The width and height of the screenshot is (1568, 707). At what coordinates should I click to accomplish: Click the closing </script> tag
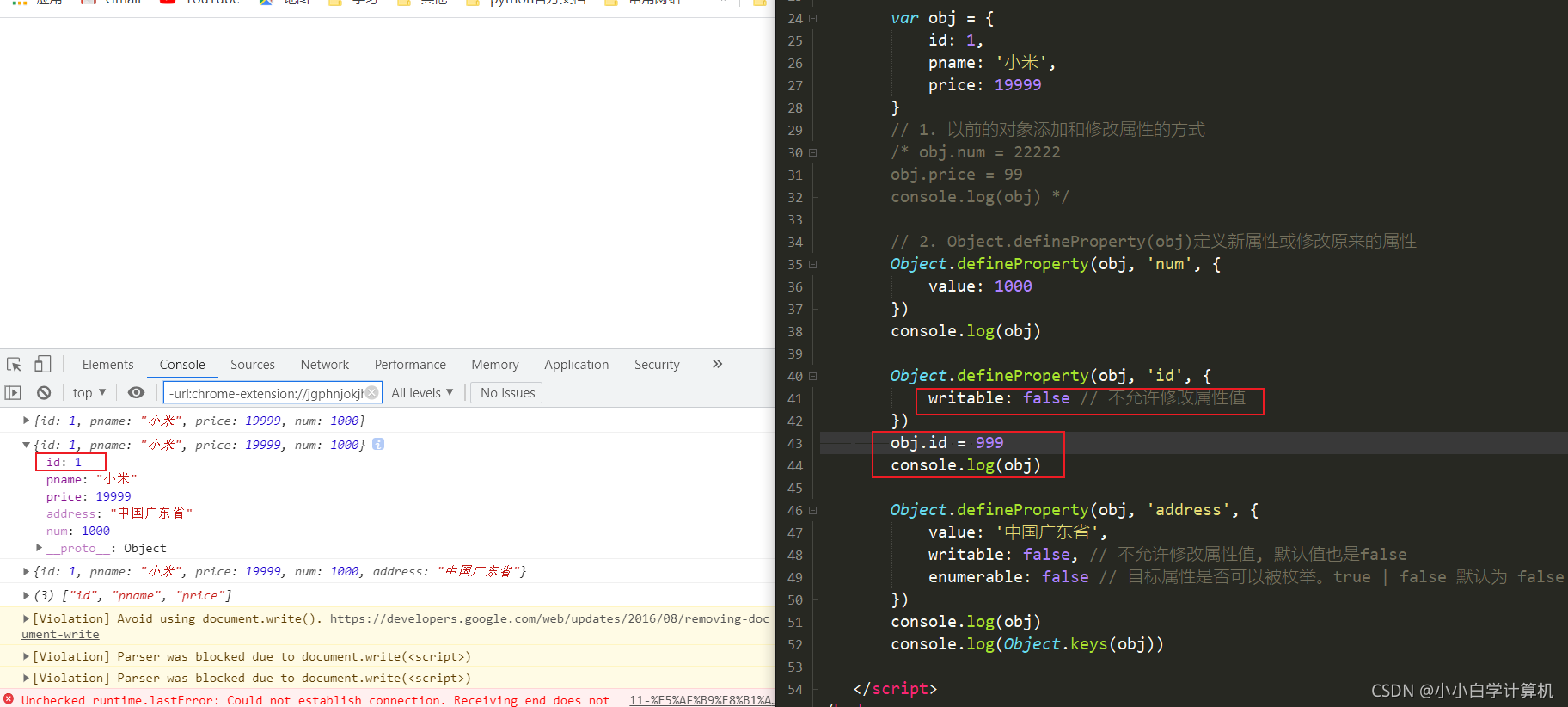[x=895, y=689]
